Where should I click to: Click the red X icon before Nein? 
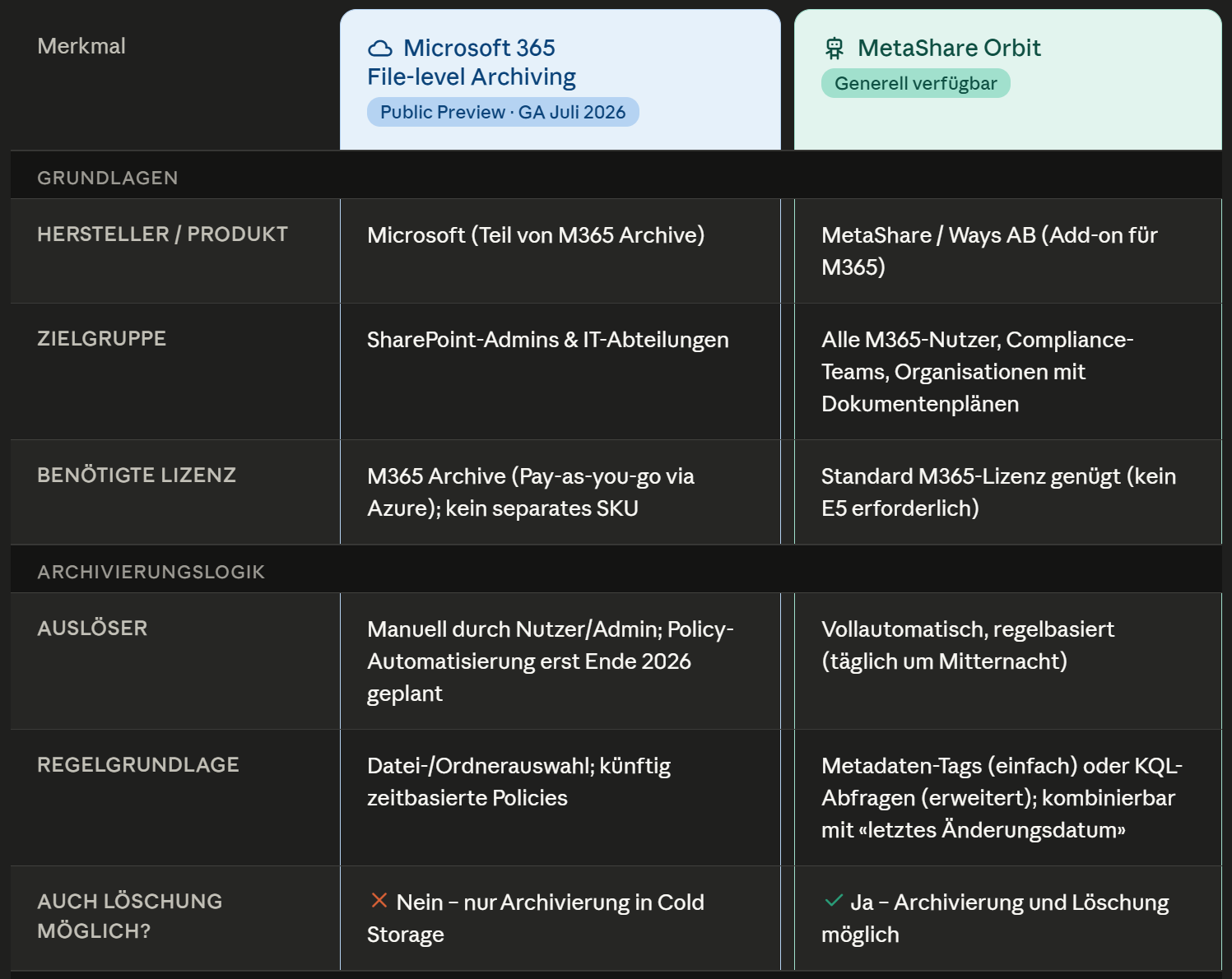tap(379, 901)
